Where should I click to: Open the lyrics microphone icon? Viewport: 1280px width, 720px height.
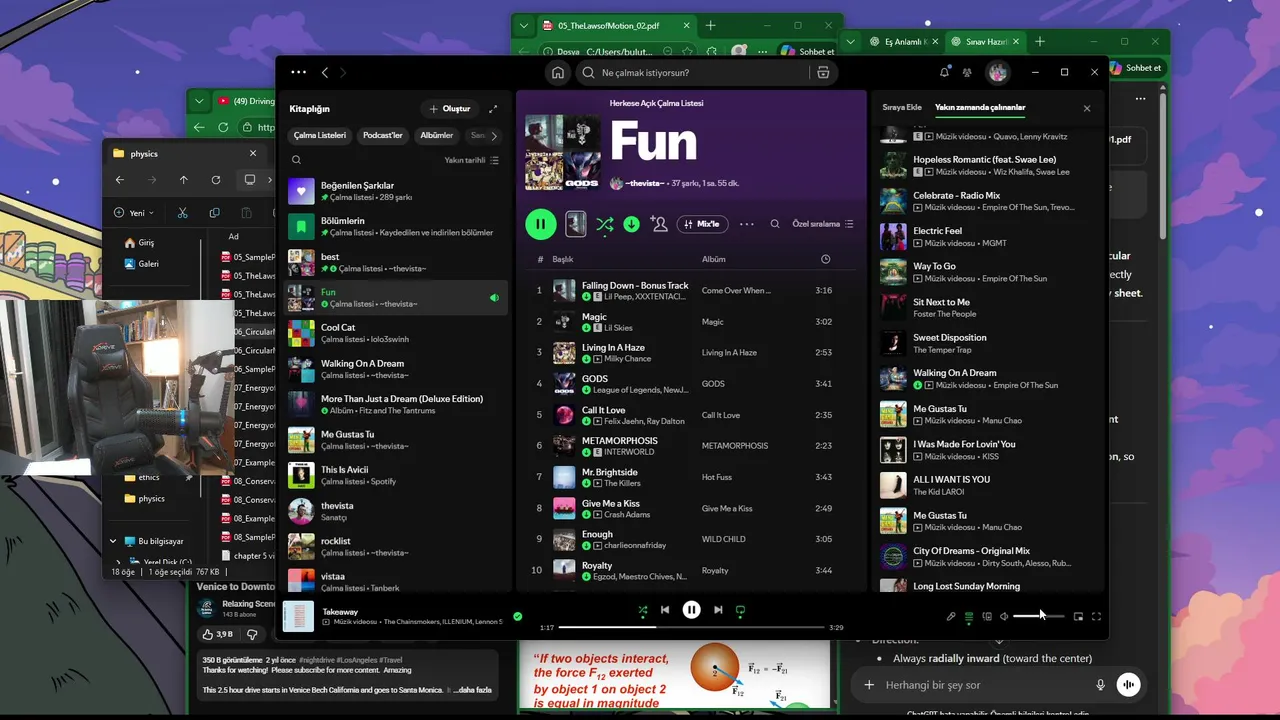point(951,617)
